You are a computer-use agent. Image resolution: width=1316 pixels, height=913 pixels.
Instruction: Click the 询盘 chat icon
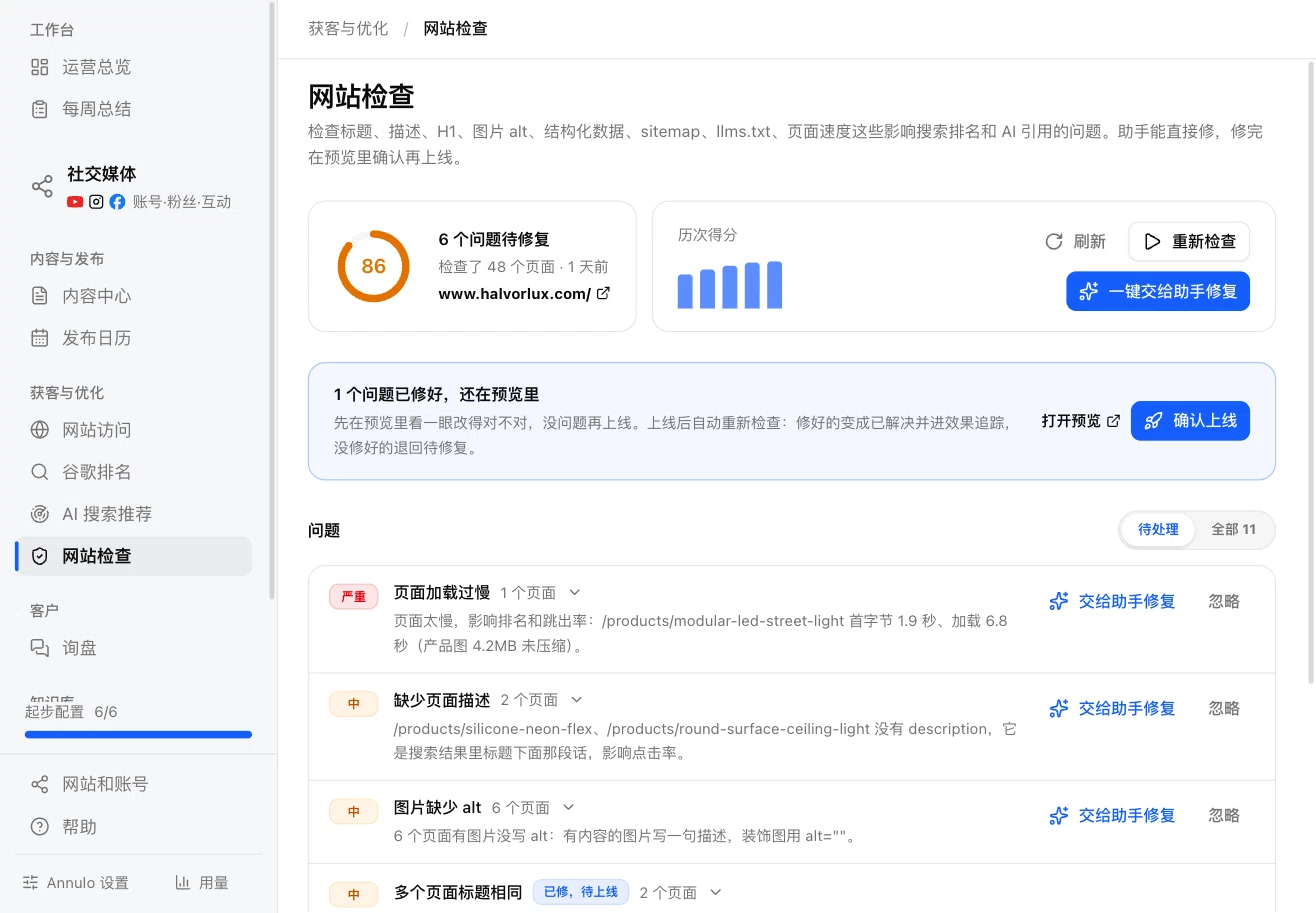point(40,648)
